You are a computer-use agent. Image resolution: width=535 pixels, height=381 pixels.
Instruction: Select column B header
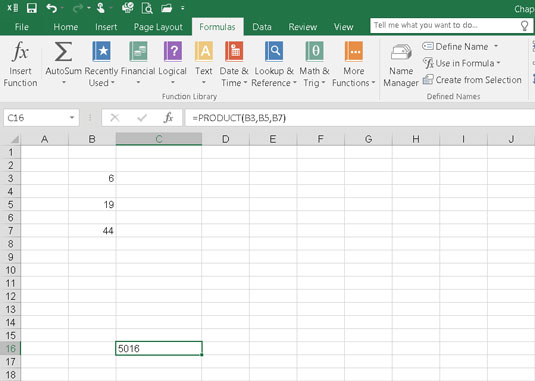coord(92,139)
